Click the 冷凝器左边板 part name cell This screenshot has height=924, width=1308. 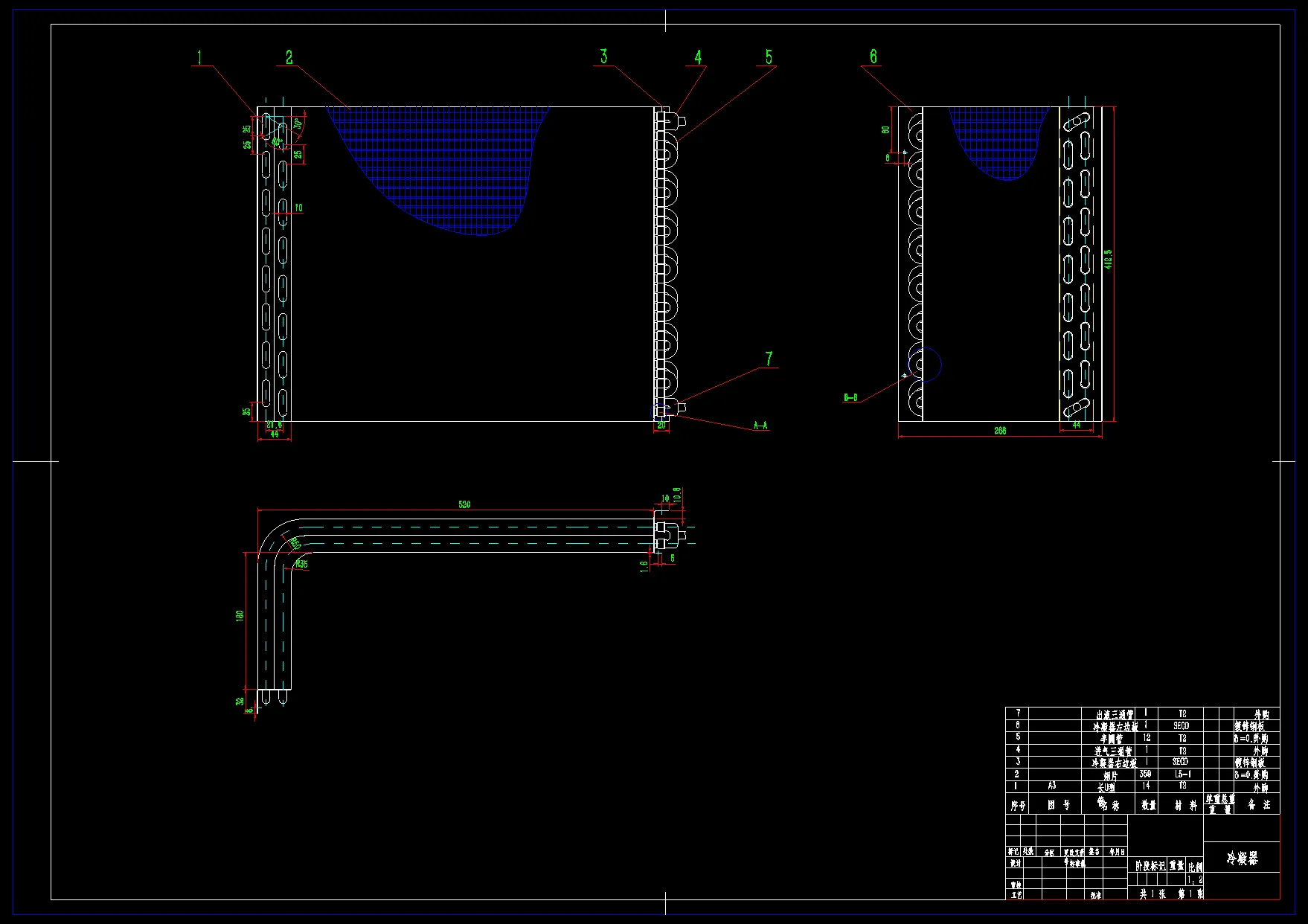(1115, 726)
